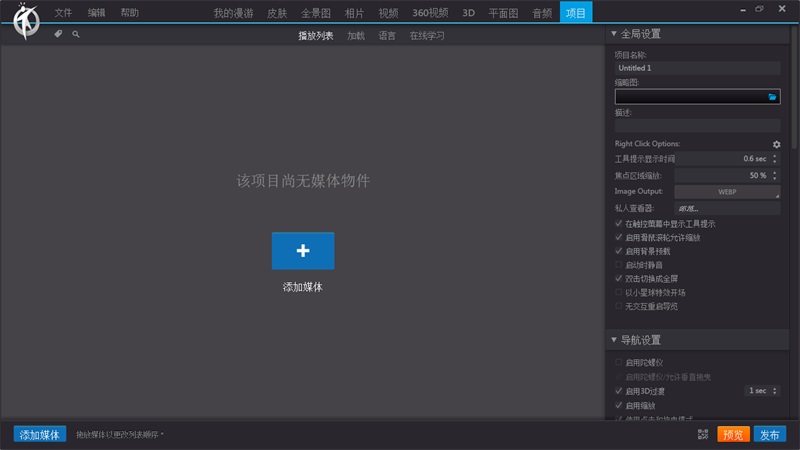Adjust 焦点区域缩放 percent stepper arrows
Screen dimensions: 800x450
(x=774, y=176)
